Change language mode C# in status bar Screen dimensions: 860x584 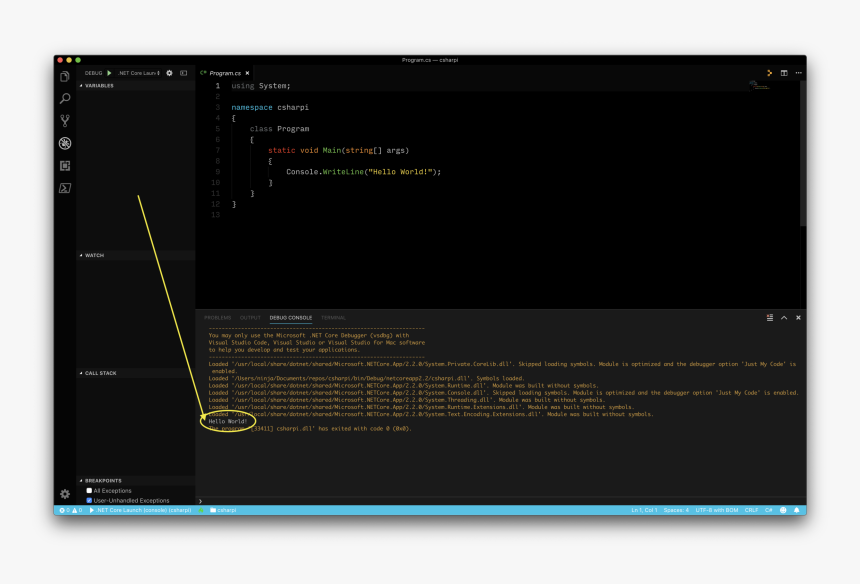[x=769, y=510]
